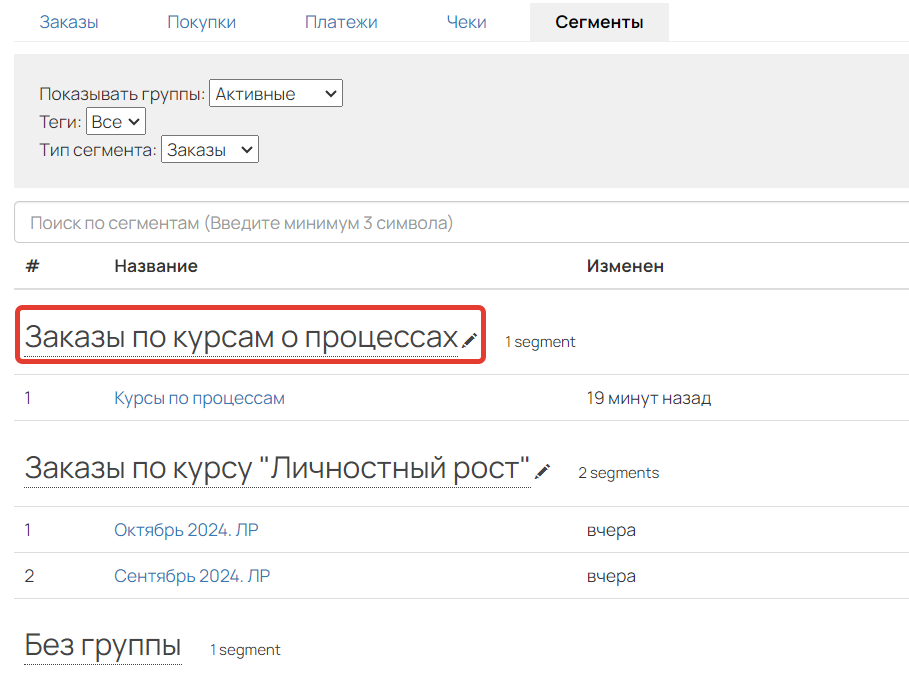Image resolution: width=909 pixels, height=676 pixels.
Task: Switch to the Покупки tab
Action: [x=201, y=22]
